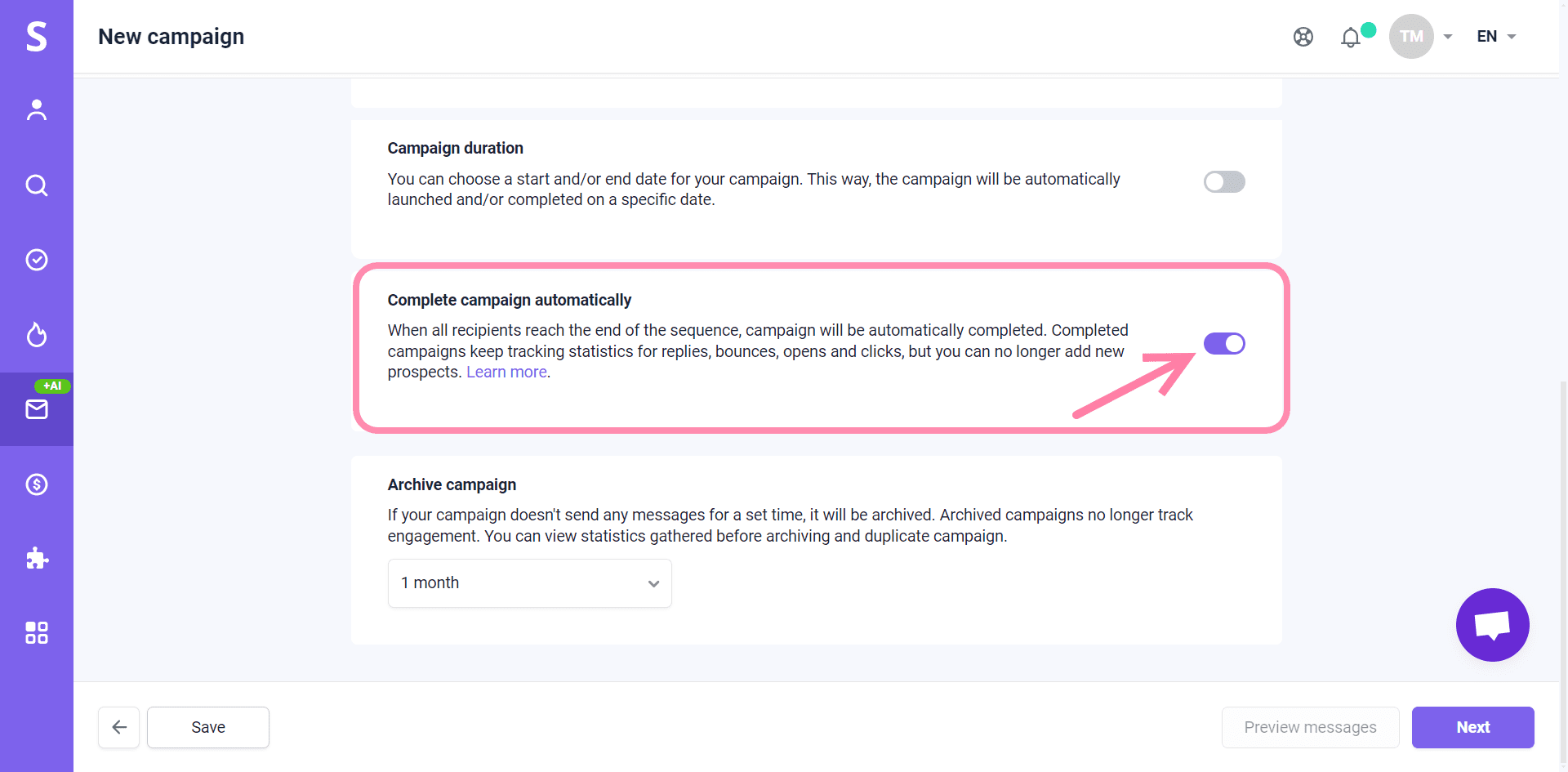Image resolution: width=1568 pixels, height=772 pixels.
Task: Open the email campaigns envelope icon
Action: (37, 409)
